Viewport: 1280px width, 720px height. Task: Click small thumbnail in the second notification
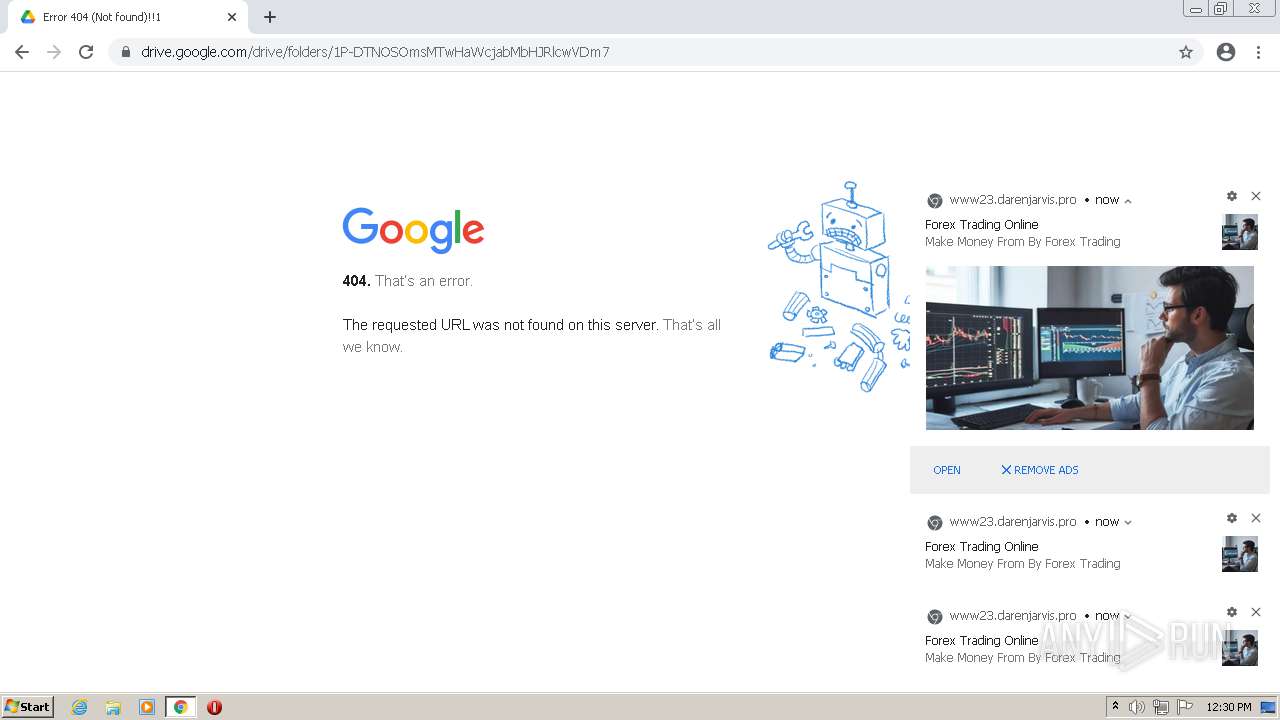pos(1239,554)
